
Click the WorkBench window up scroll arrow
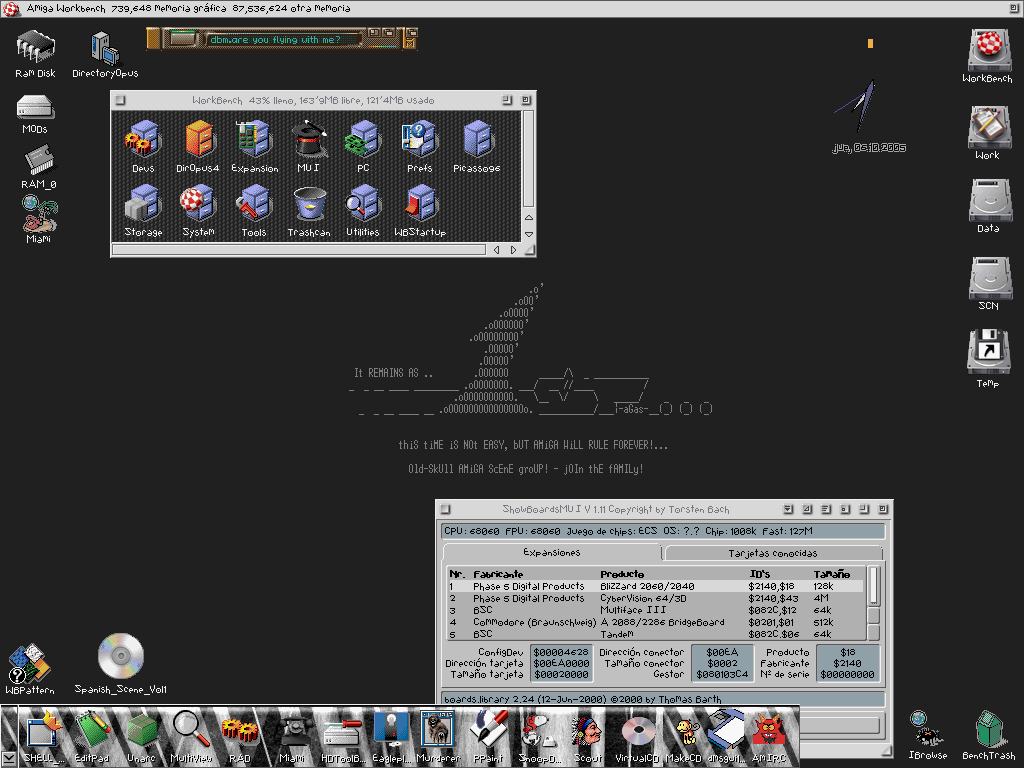tap(529, 217)
